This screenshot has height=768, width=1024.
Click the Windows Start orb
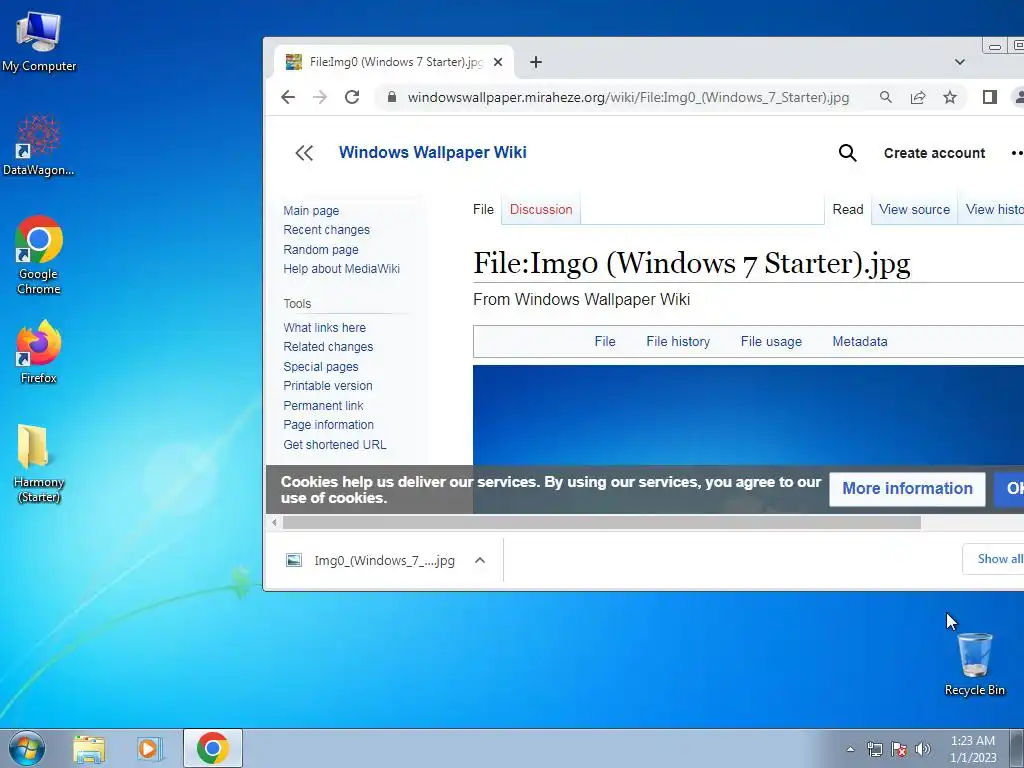pyautogui.click(x=27, y=748)
